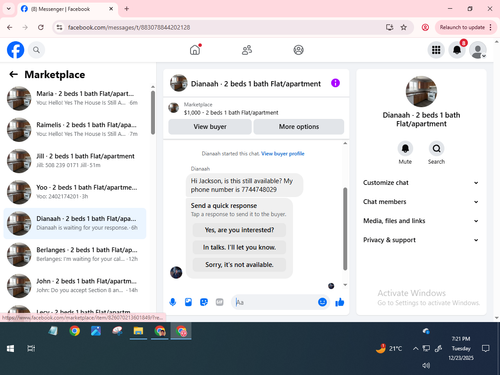Open the Windows notification center icon
The width and height of the screenshot is (500, 375).
(x=486, y=349)
